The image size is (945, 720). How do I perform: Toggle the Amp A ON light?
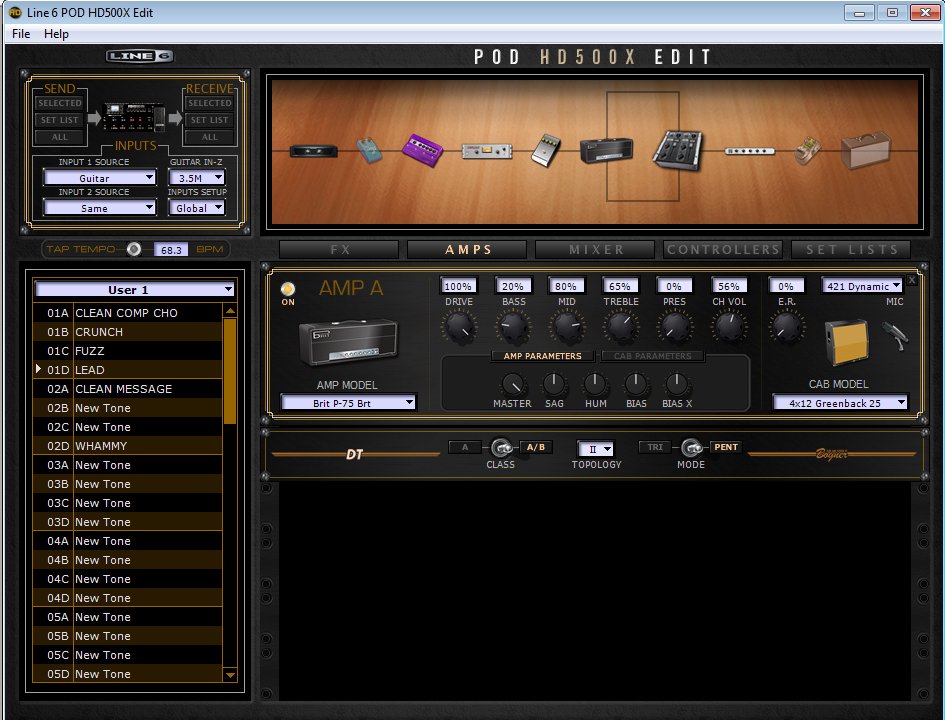click(x=288, y=289)
